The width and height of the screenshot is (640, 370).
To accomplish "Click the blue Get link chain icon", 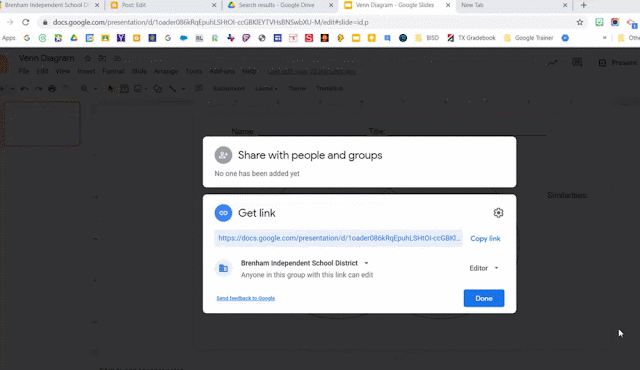I will 223,213.
